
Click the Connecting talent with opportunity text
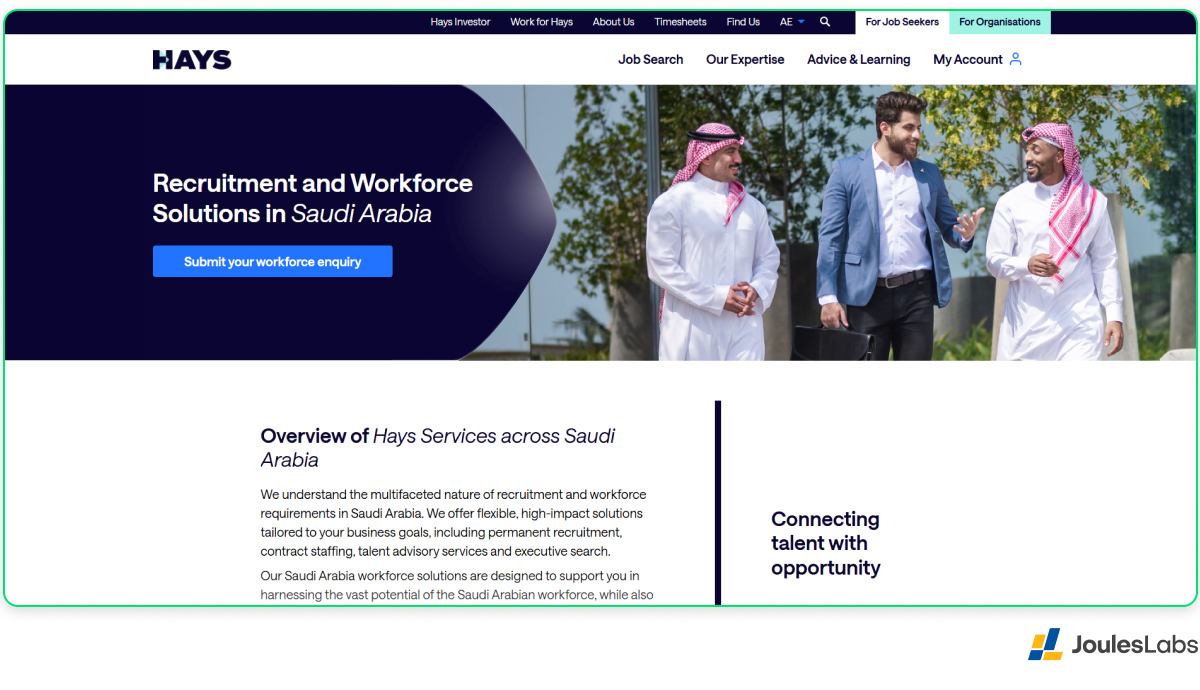tap(826, 544)
